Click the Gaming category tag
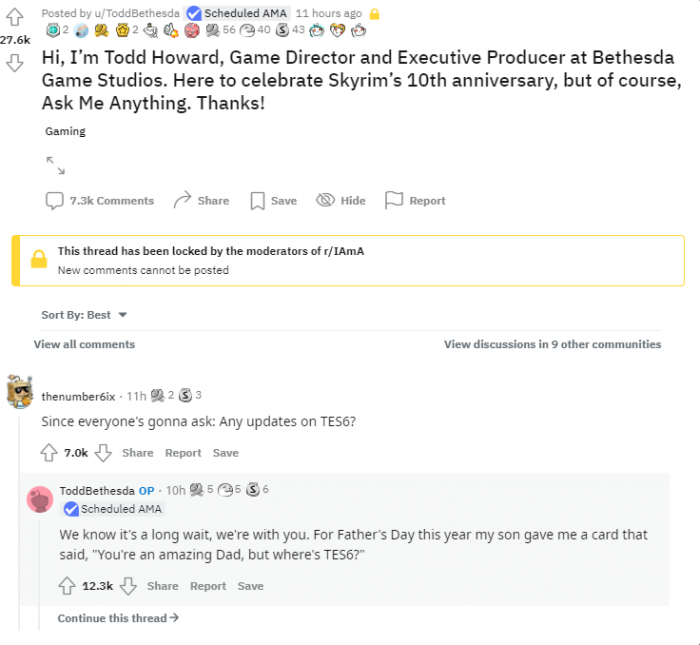 pos(65,131)
